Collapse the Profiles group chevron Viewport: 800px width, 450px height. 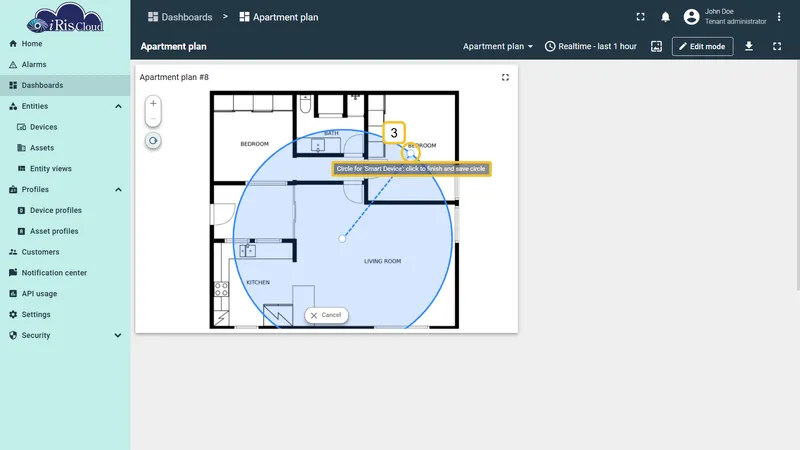coord(118,189)
